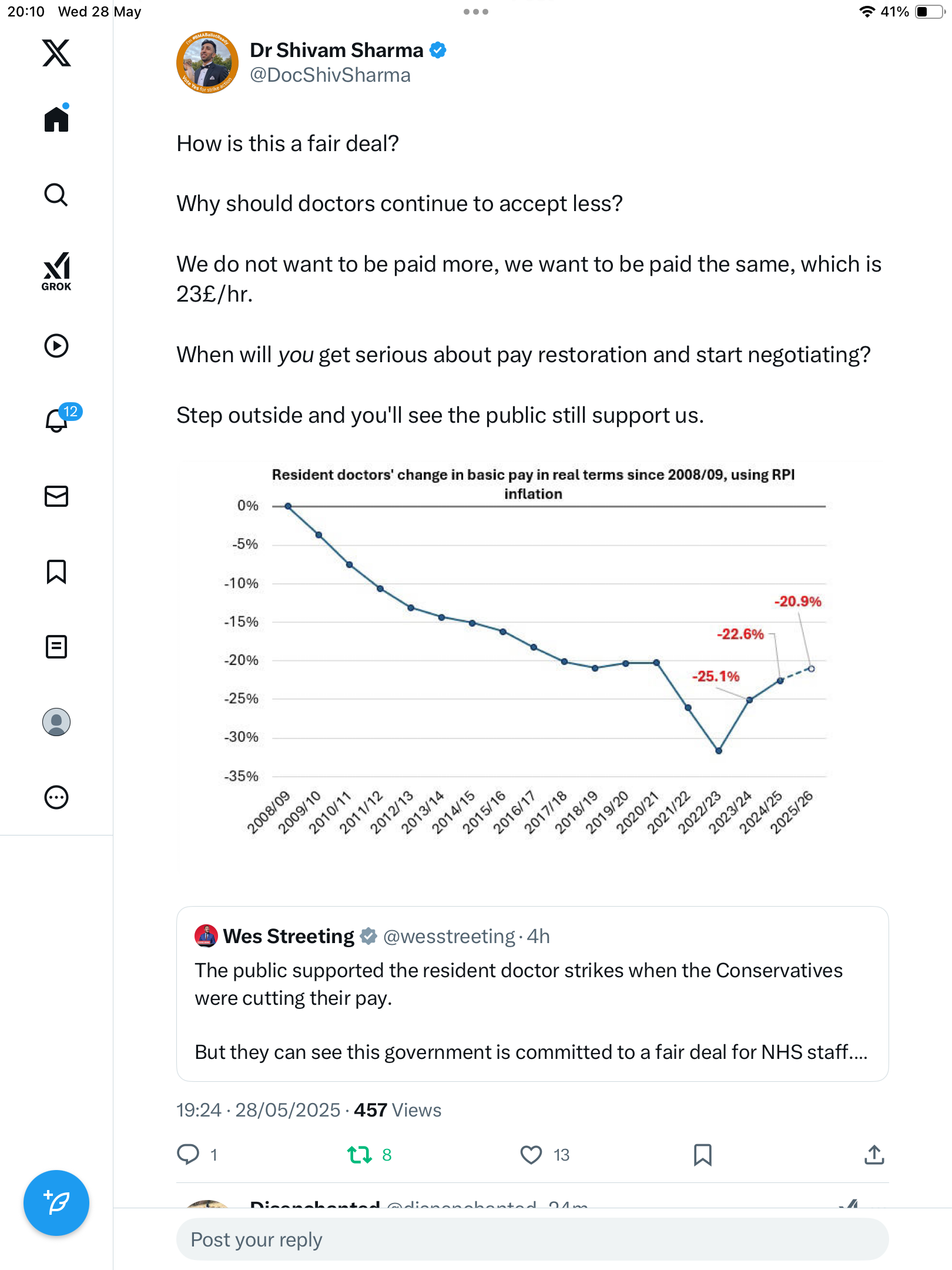952x1270 pixels.
Task: Open the Search magnifier in sidebar
Action: pyautogui.click(x=56, y=195)
